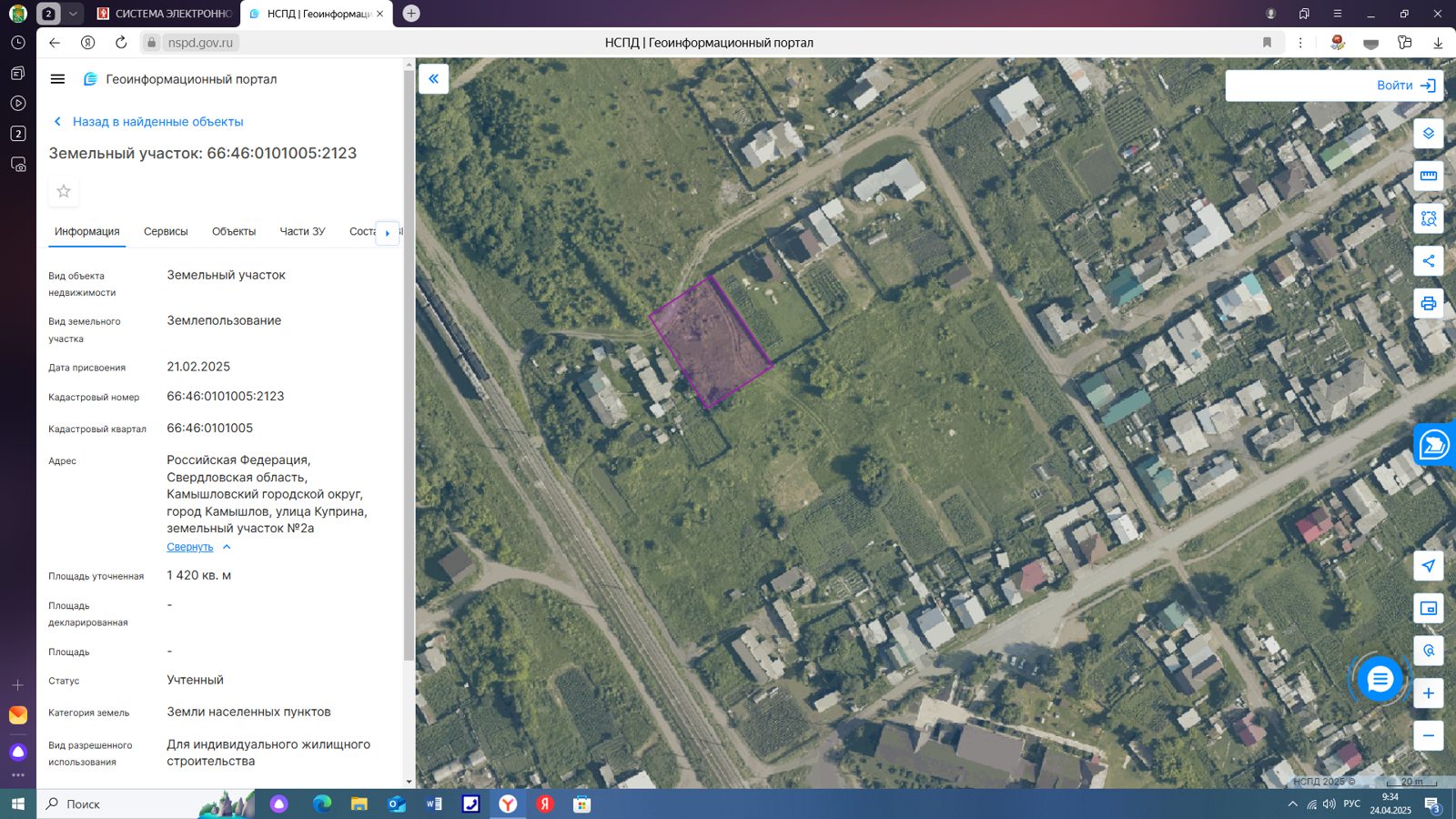Open the hamburger menu of the portal
This screenshot has height=819, width=1456.
coord(57,79)
